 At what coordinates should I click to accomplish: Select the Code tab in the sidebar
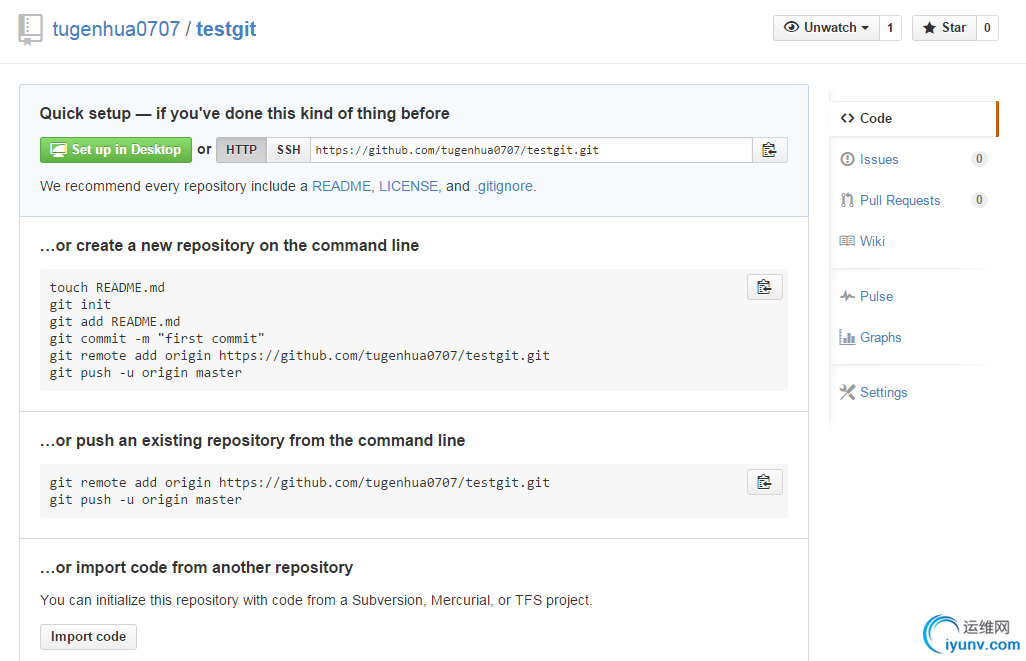click(x=875, y=118)
